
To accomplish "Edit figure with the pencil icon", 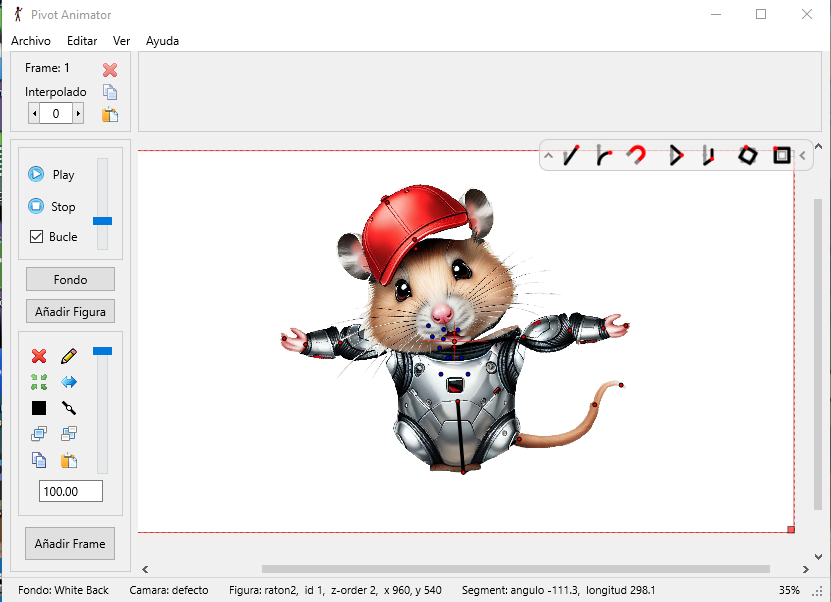I will 69,356.
